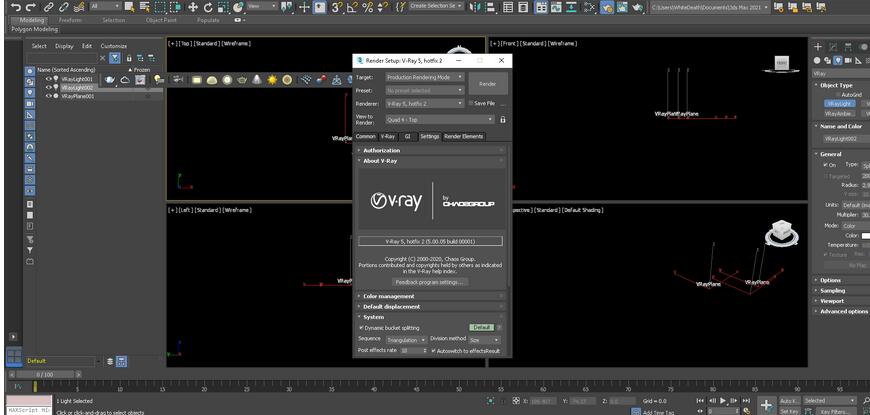Click the Render button

pos(488,84)
